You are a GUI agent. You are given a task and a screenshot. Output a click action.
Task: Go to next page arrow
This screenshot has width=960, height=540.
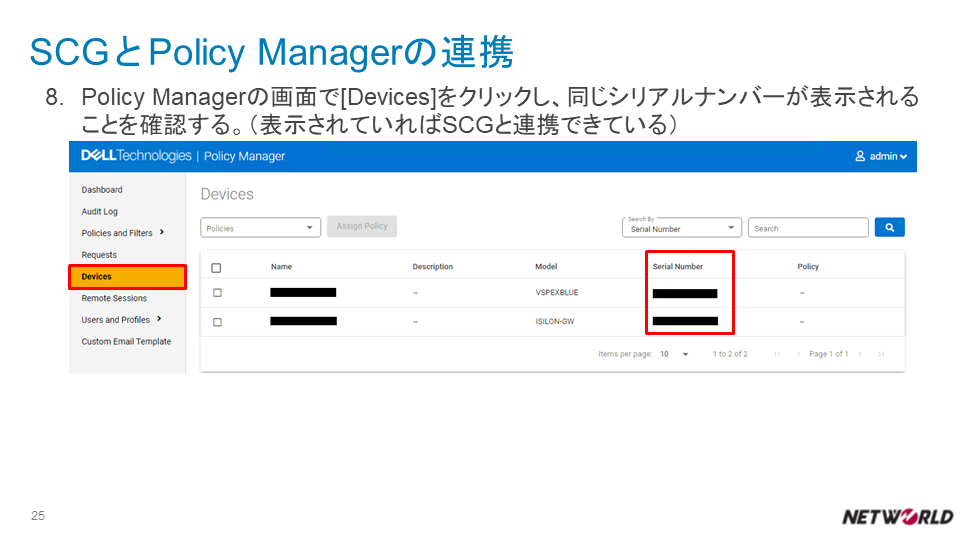point(860,354)
